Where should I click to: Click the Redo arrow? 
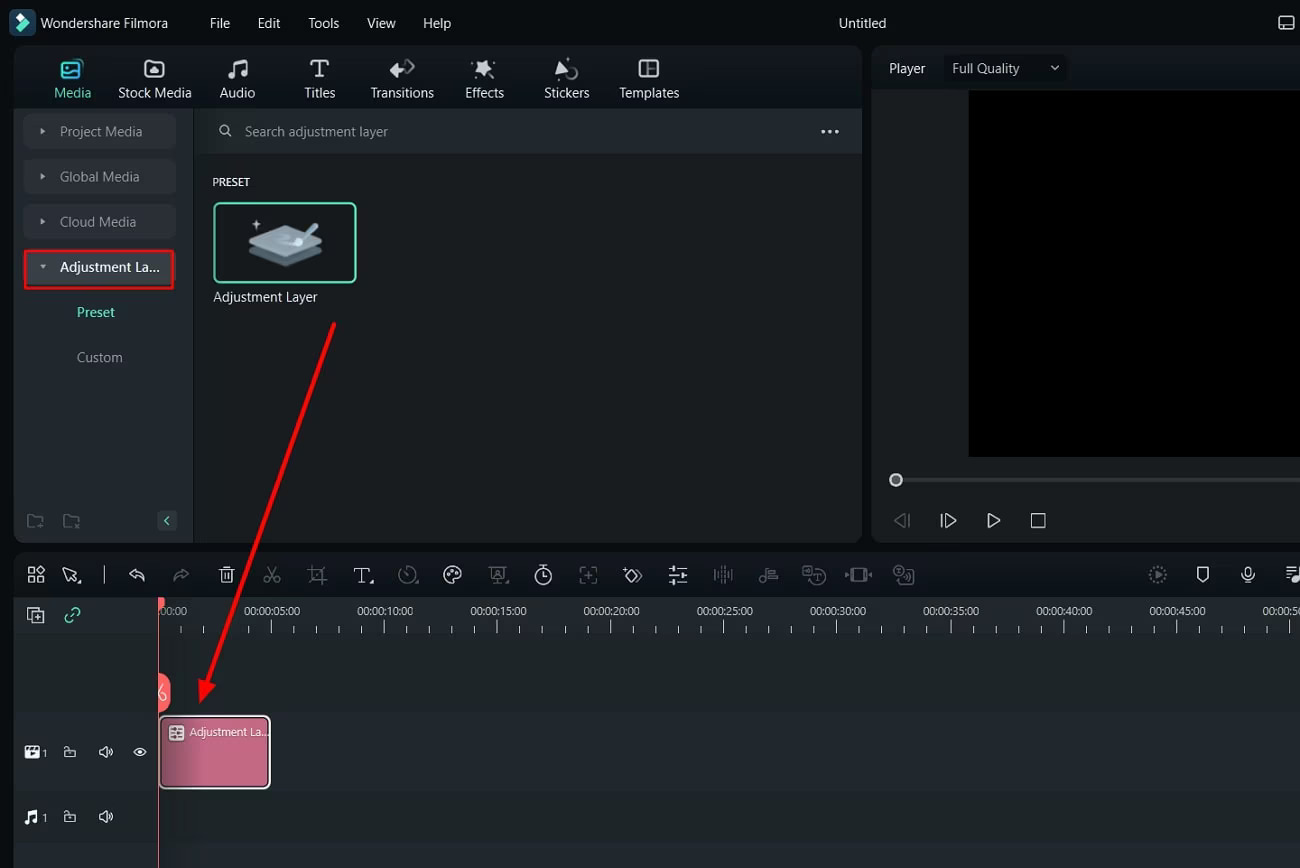(181, 574)
